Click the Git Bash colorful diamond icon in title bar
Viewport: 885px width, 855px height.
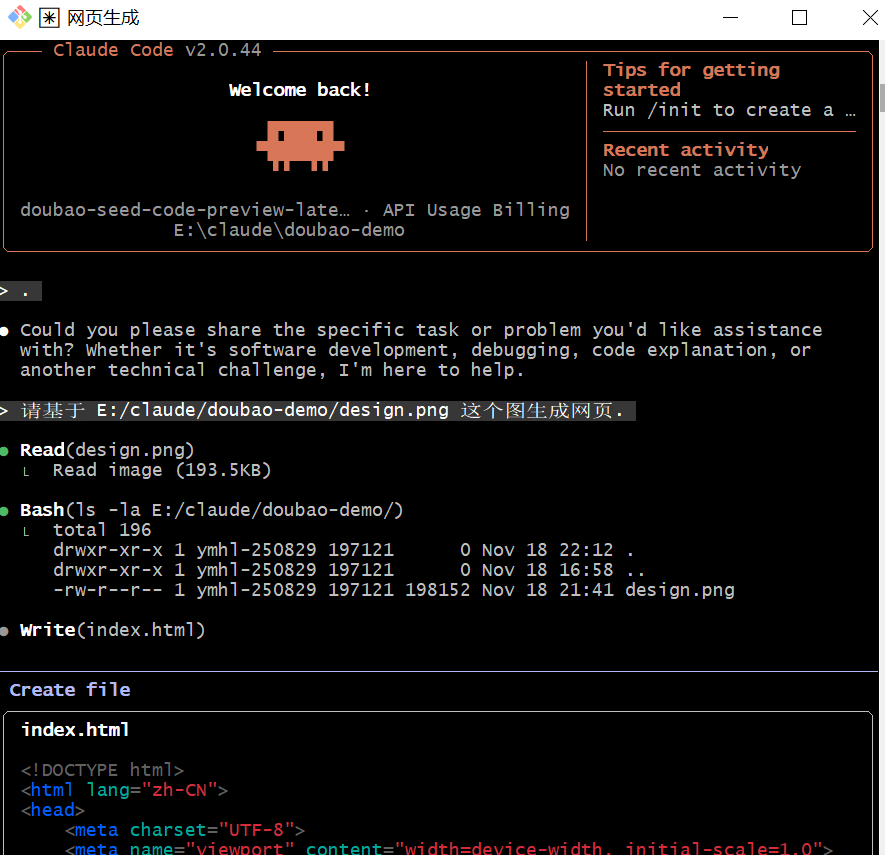pos(20,17)
